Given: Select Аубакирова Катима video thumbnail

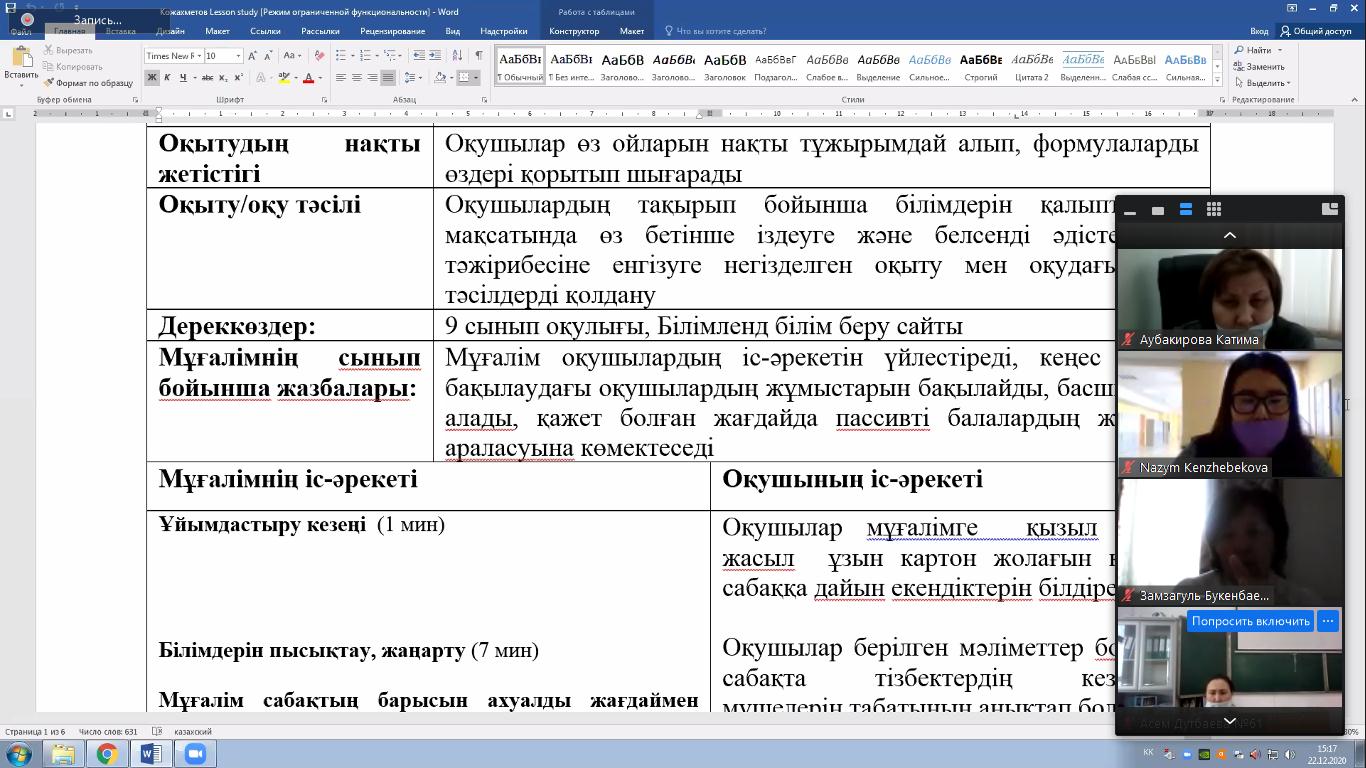Looking at the screenshot, I should click(x=1230, y=300).
